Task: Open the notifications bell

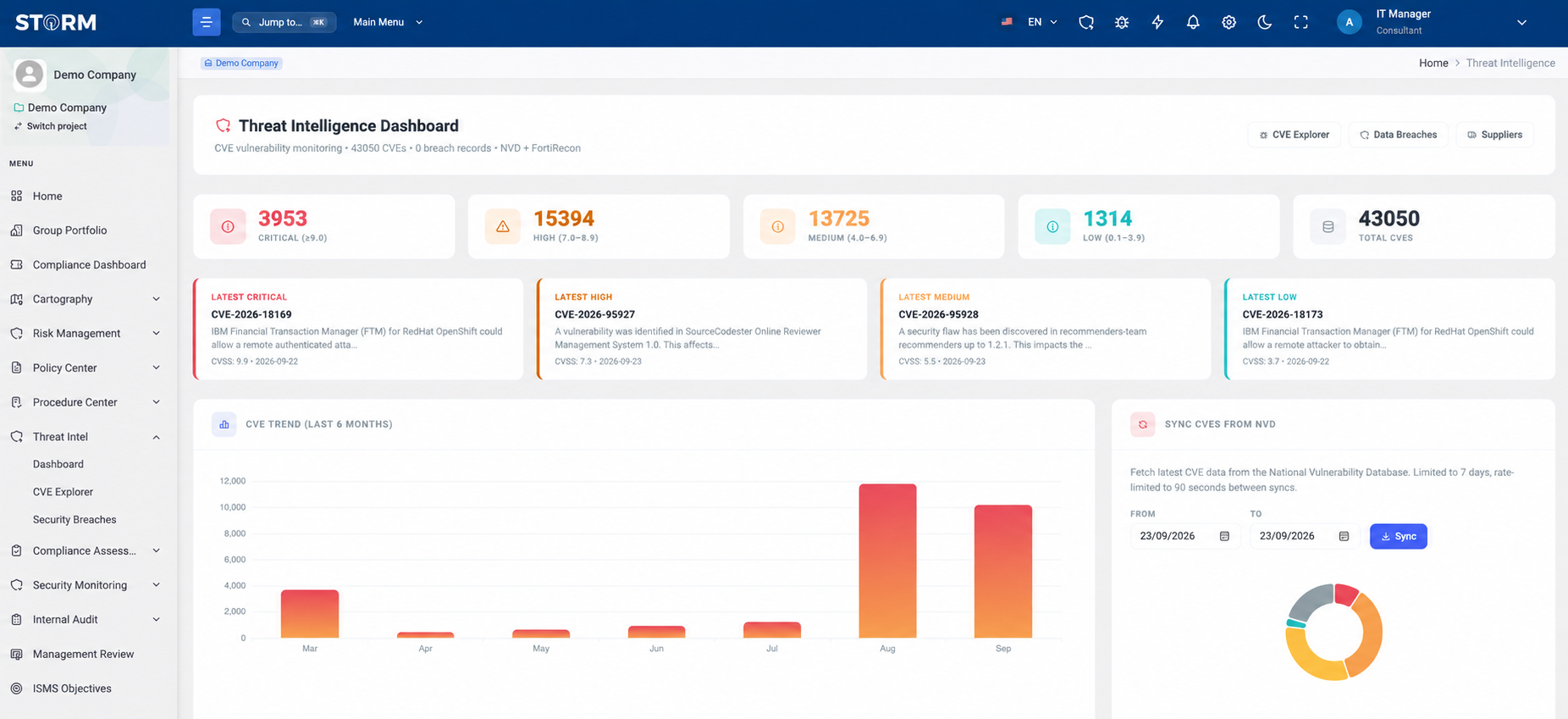Action: coord(1193,23)
